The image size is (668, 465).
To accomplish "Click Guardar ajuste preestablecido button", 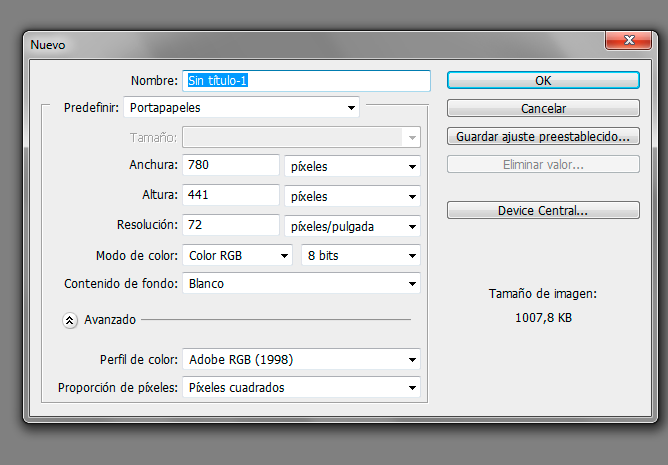I will pos(543,136).
